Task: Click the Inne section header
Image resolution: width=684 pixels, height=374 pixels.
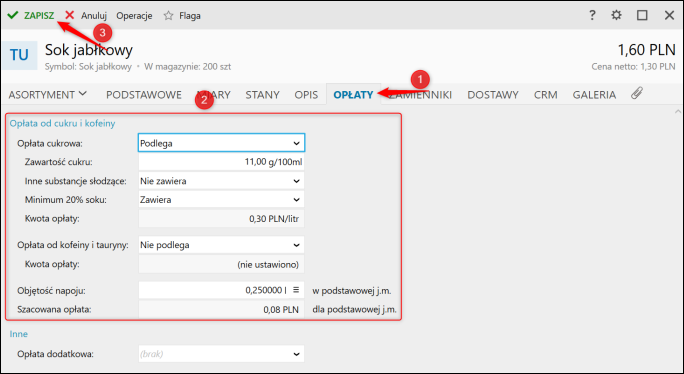Action: 19,334
